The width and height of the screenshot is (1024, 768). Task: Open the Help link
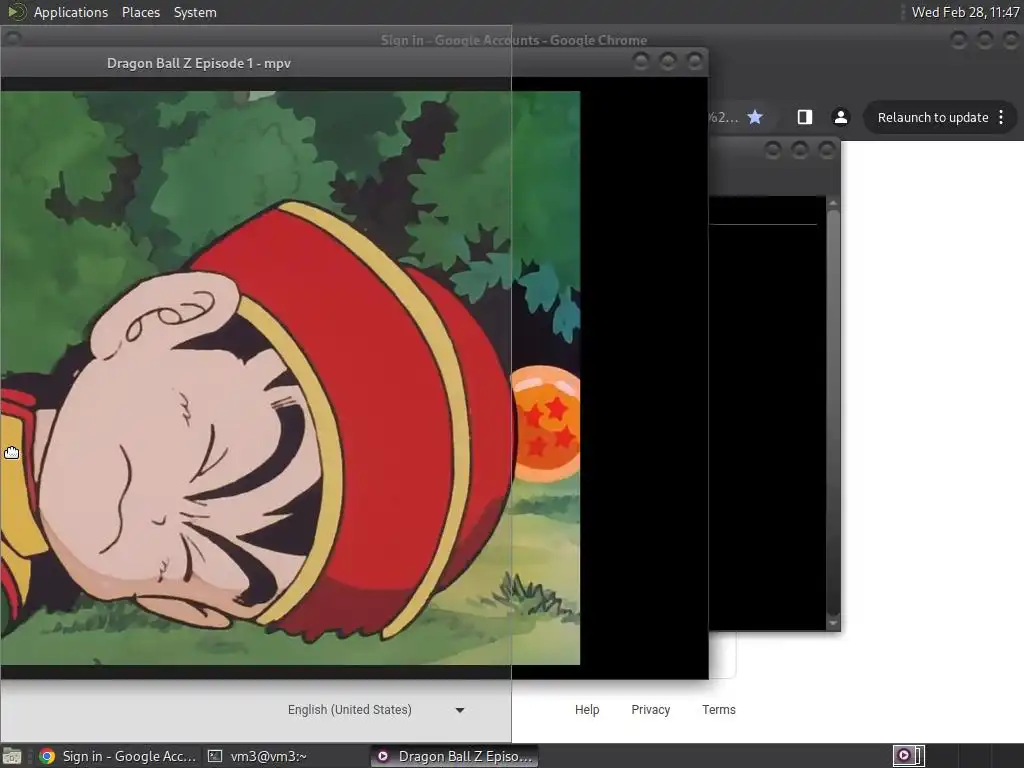tap(587, 710)
